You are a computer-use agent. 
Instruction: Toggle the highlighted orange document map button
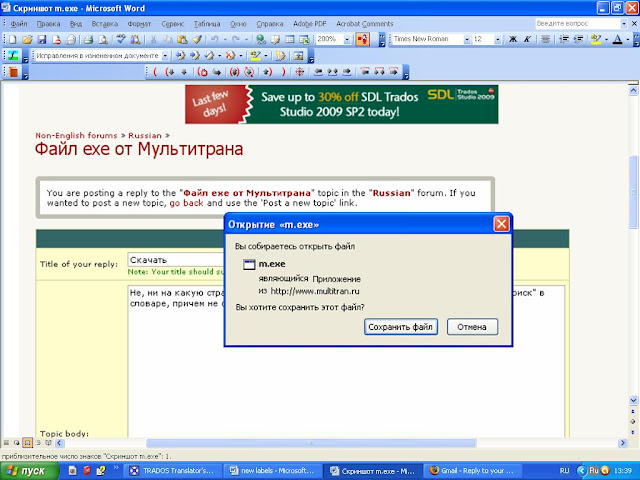click(362, 40)
